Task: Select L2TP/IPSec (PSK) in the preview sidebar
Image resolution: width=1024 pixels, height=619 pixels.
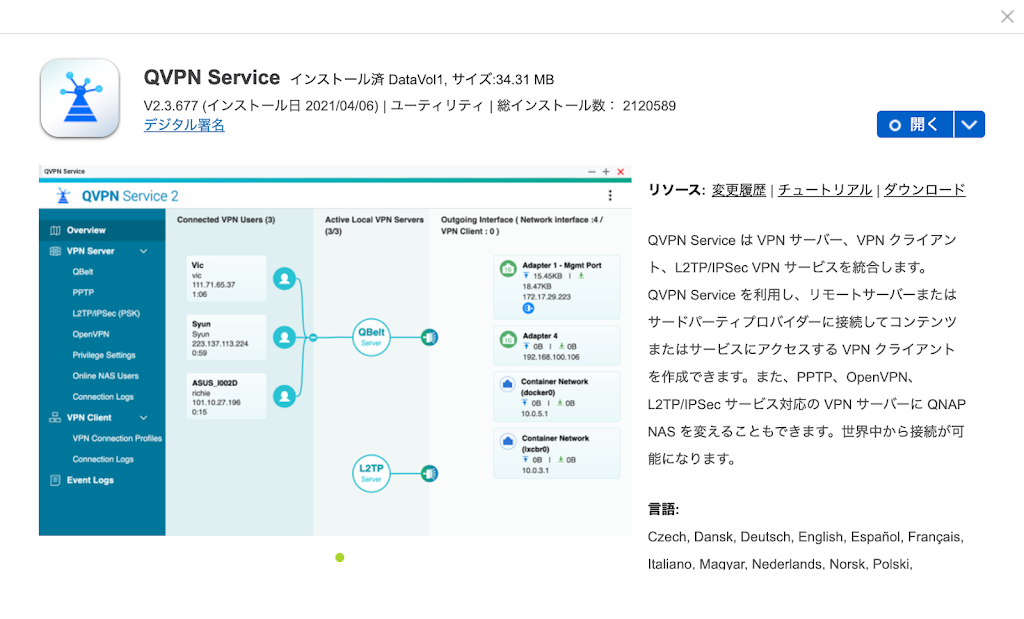Action: coord(106,313)
